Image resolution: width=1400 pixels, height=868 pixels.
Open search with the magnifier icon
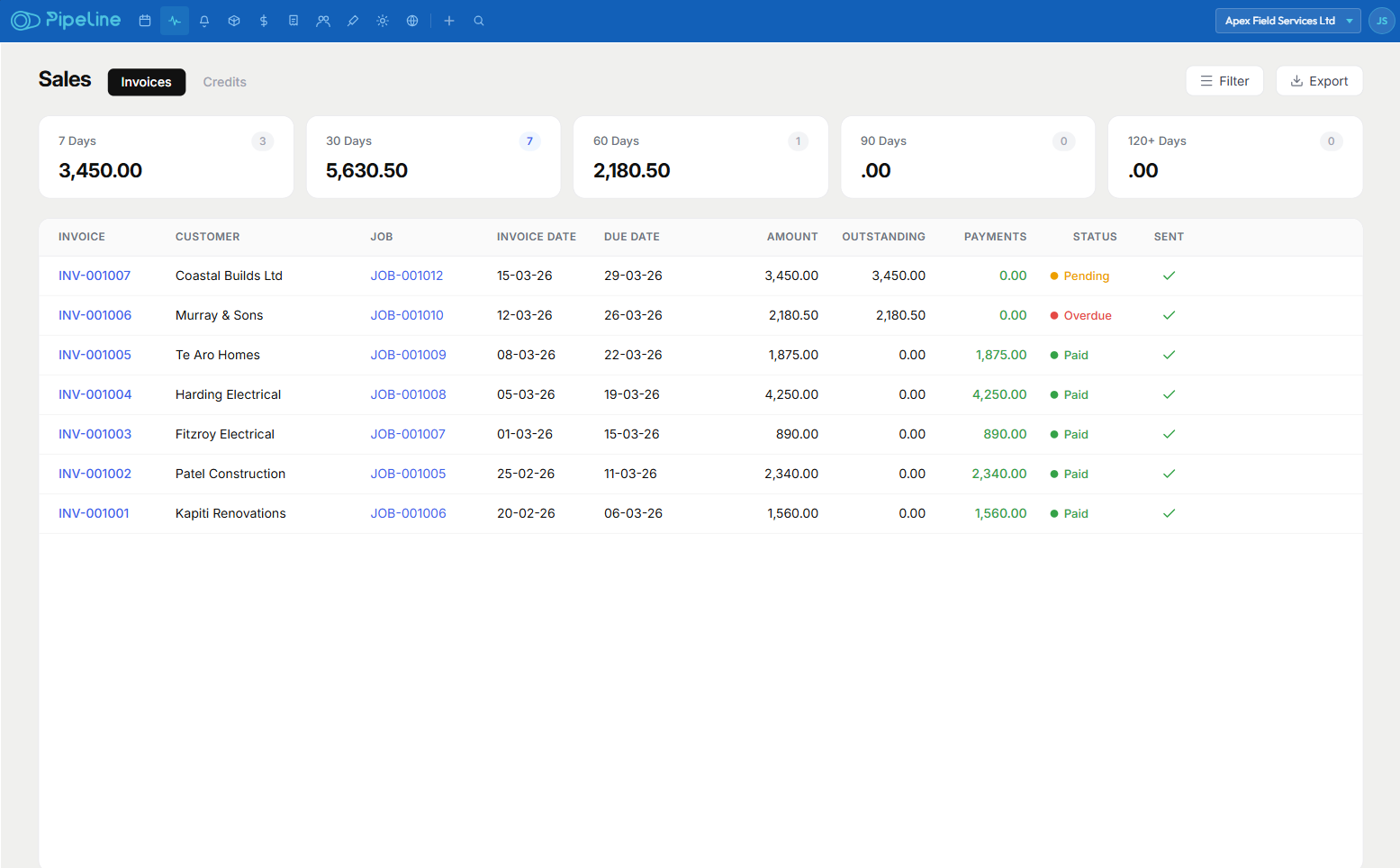(x=478, y=20)
